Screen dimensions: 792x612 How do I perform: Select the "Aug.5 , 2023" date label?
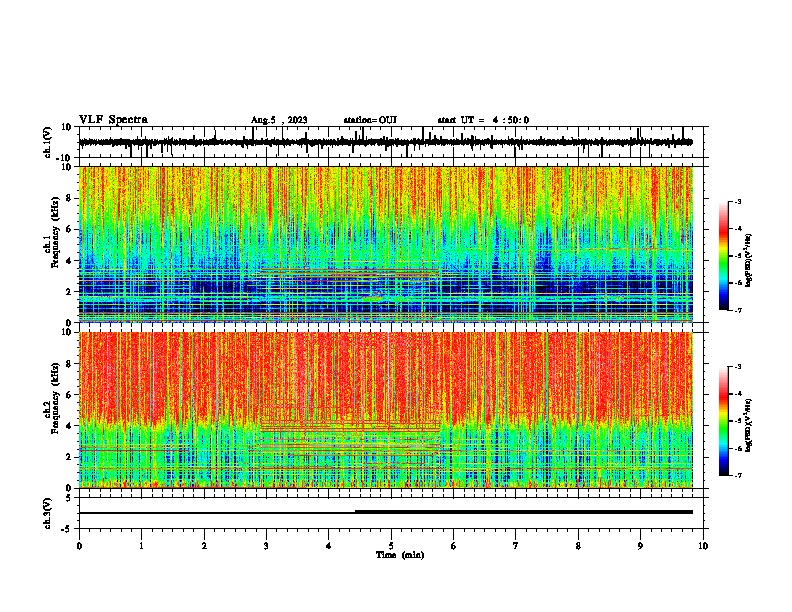click(279, 120)
